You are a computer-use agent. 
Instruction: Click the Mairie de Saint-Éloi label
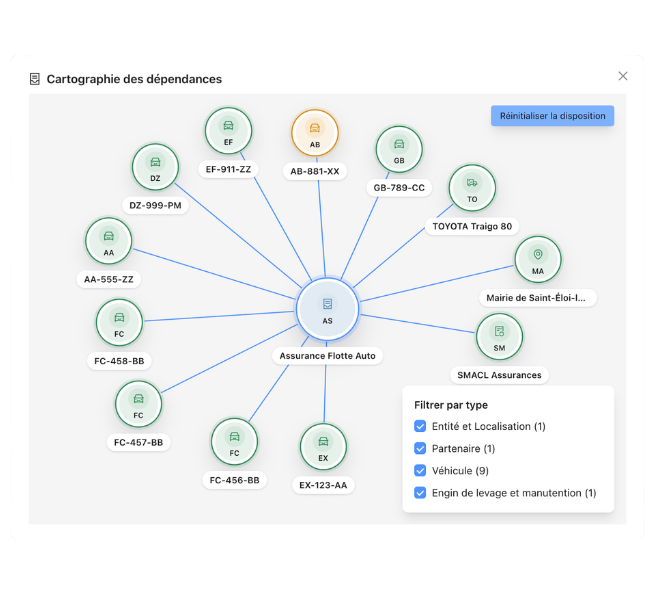pyautogui.click(x=538, y=298)
